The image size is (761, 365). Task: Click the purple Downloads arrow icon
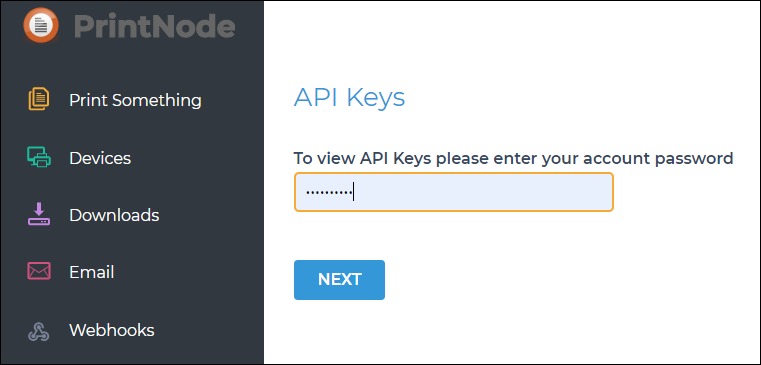38,214
